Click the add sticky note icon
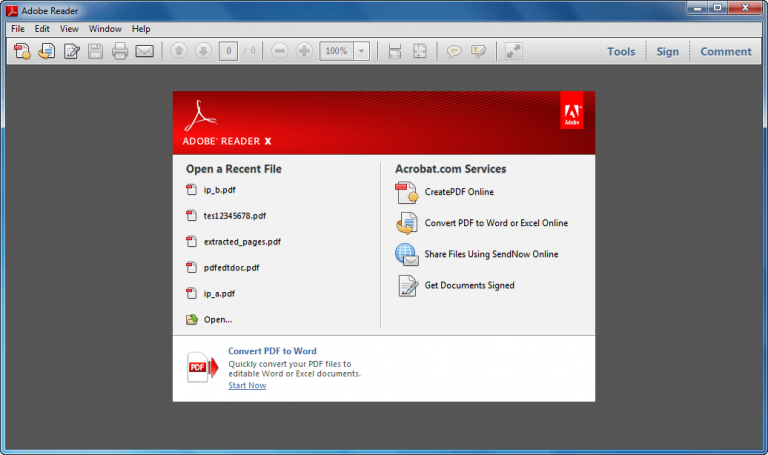768x455 pixels. coord(454,51)
